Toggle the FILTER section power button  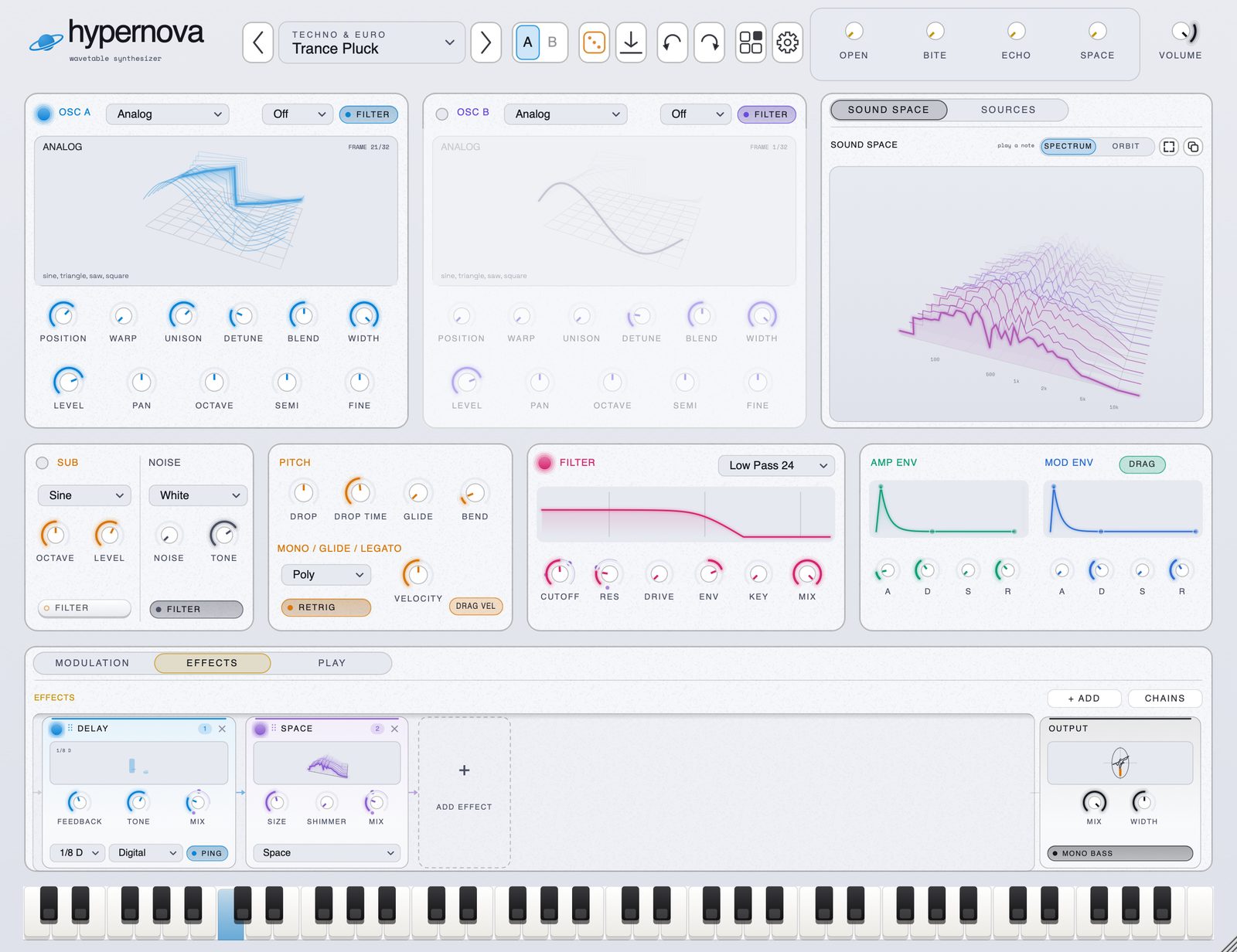click(545, 463)
